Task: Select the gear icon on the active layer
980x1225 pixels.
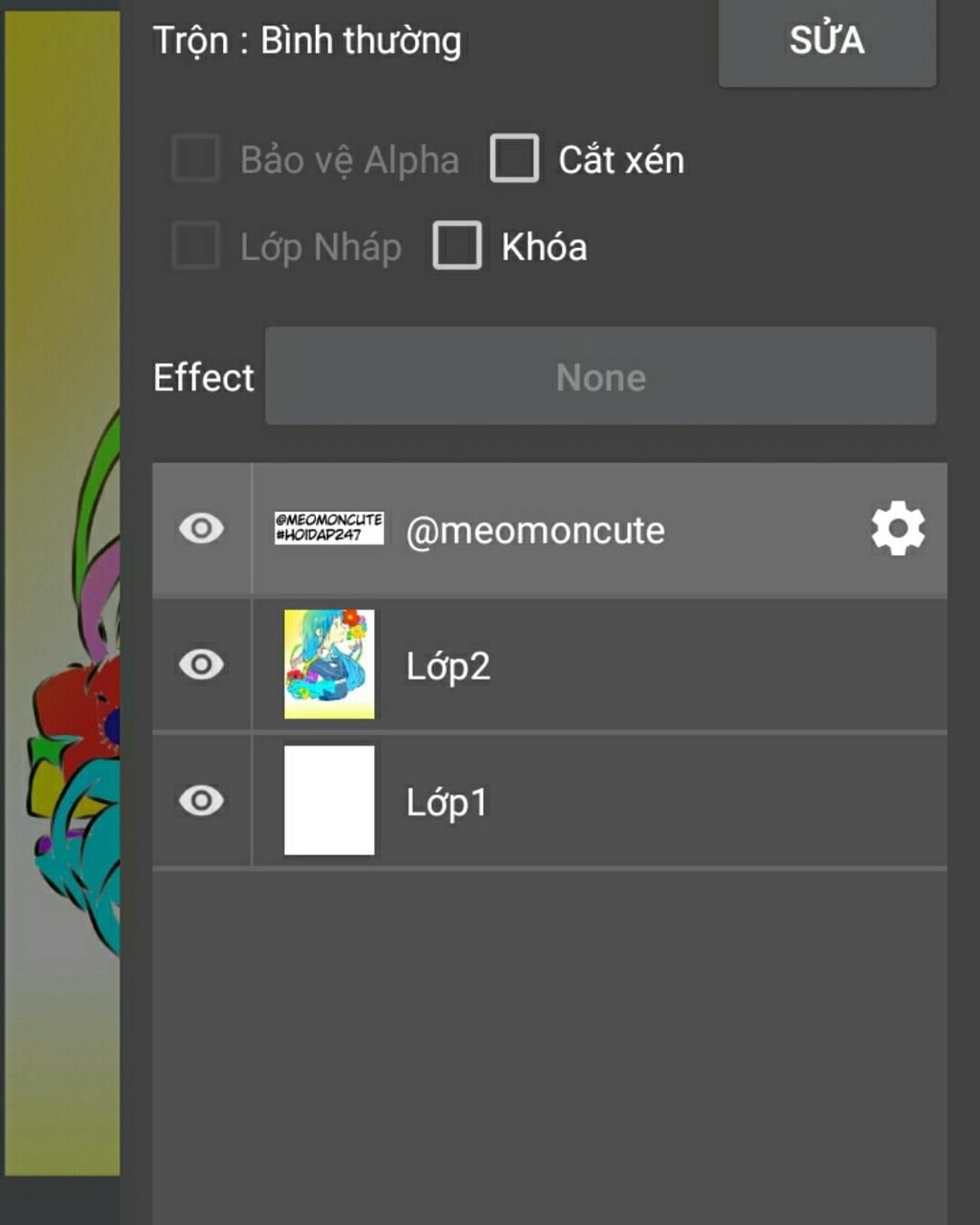Action: click(898, 528)
